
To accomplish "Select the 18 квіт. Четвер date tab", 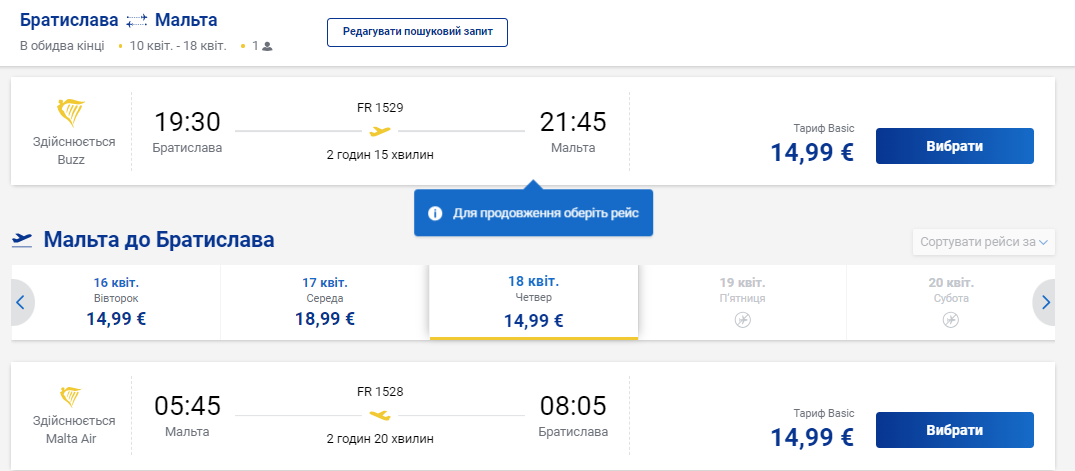I will (534, 302).
